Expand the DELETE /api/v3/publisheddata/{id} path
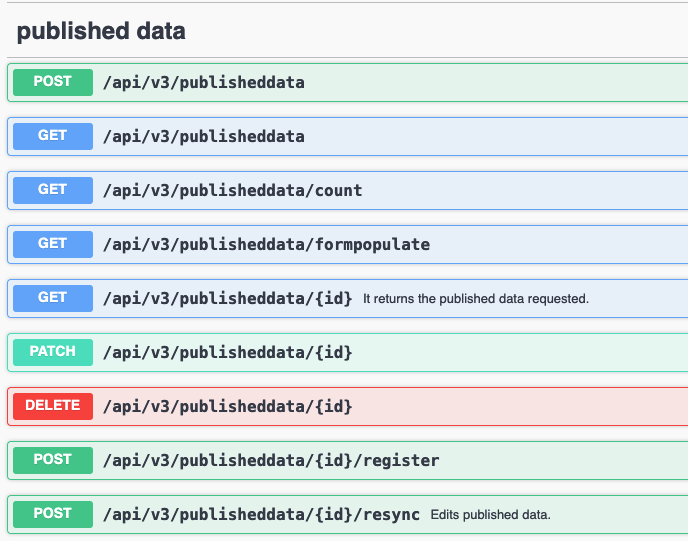This screenshot has height=541, width=688. tap(227, 406)
